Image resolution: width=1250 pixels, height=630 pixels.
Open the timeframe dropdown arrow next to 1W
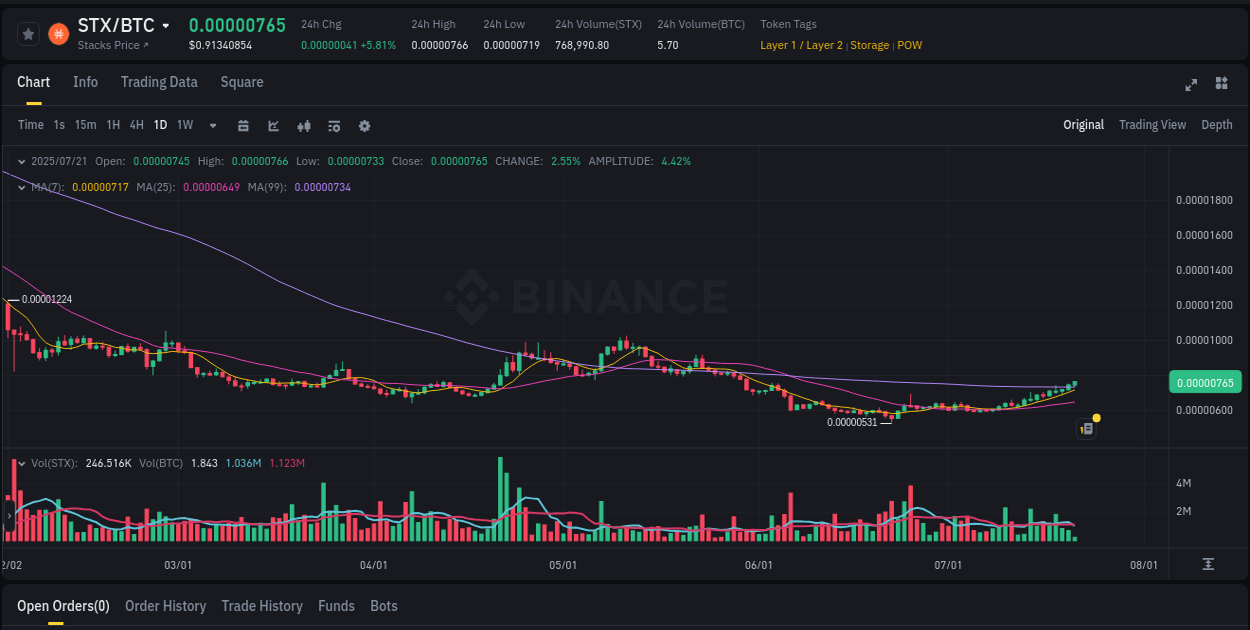(211, 126)
